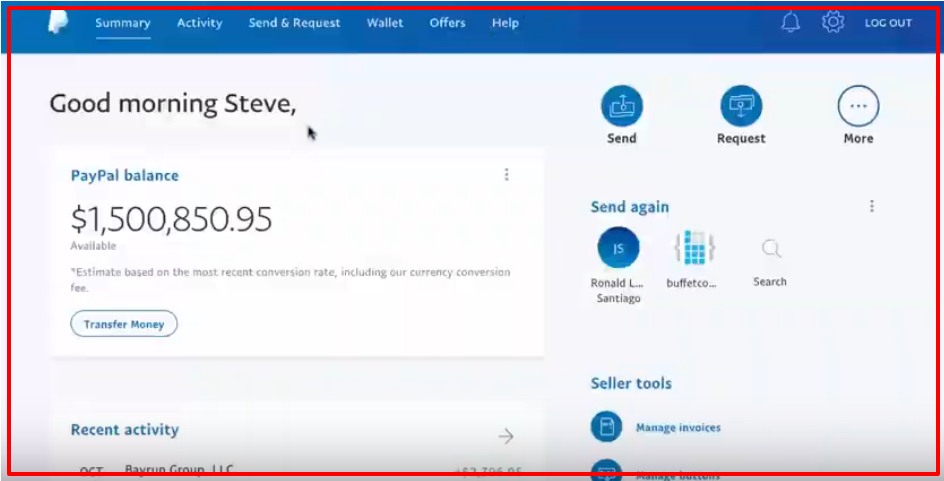Go to the Summary tab

(123, 23)
